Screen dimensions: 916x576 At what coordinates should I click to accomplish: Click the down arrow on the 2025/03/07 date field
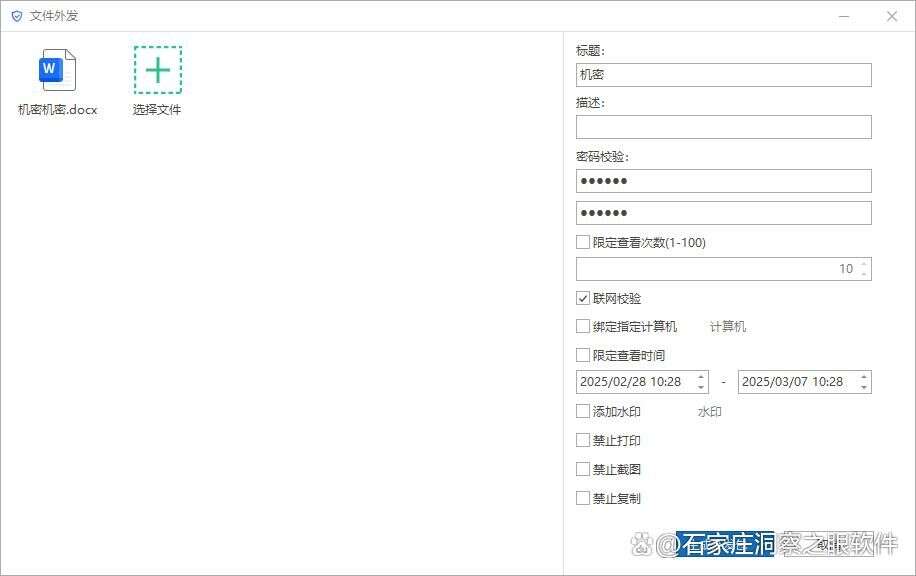click(x=864, y=386)
